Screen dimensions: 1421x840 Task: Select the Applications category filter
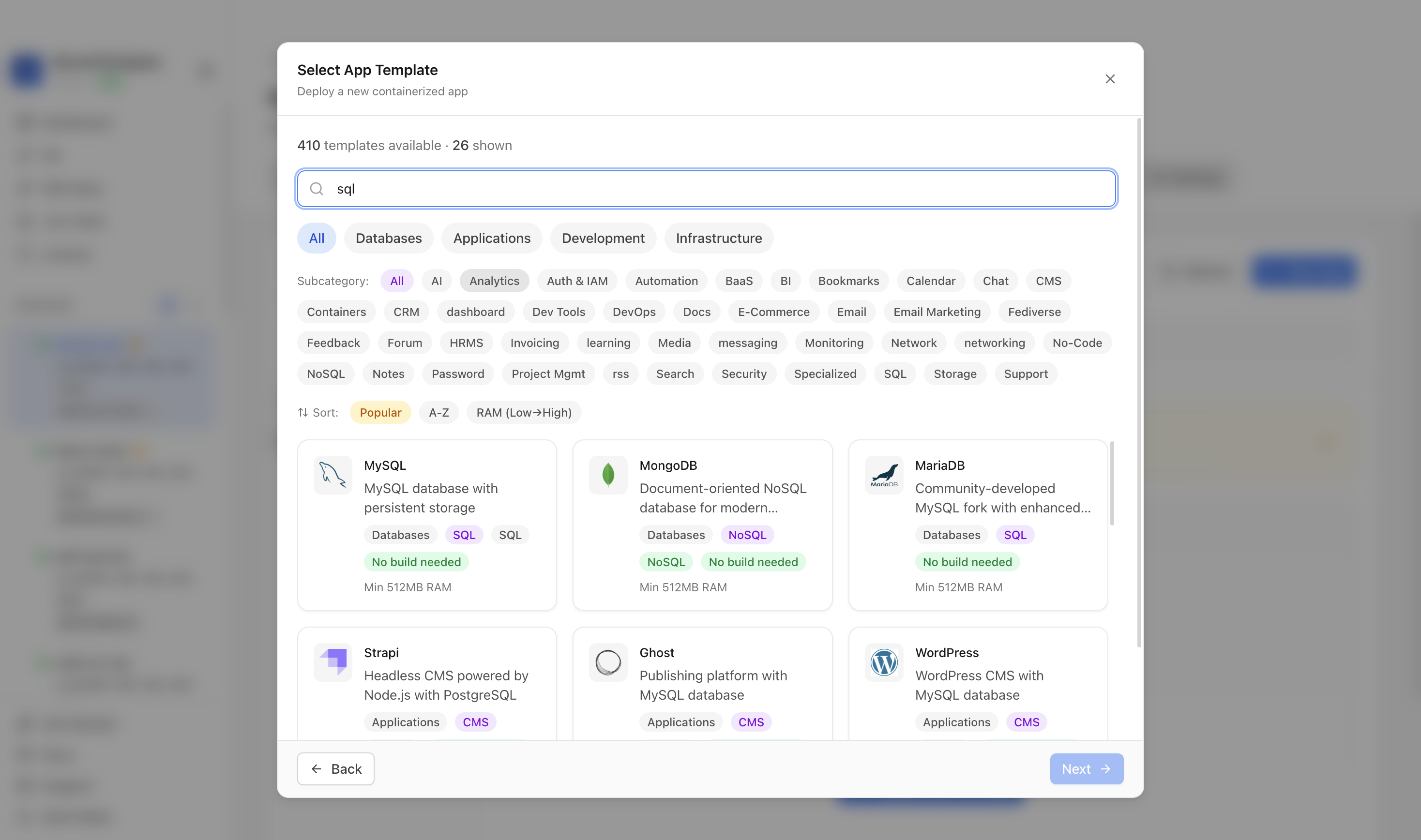pos(491,238)
